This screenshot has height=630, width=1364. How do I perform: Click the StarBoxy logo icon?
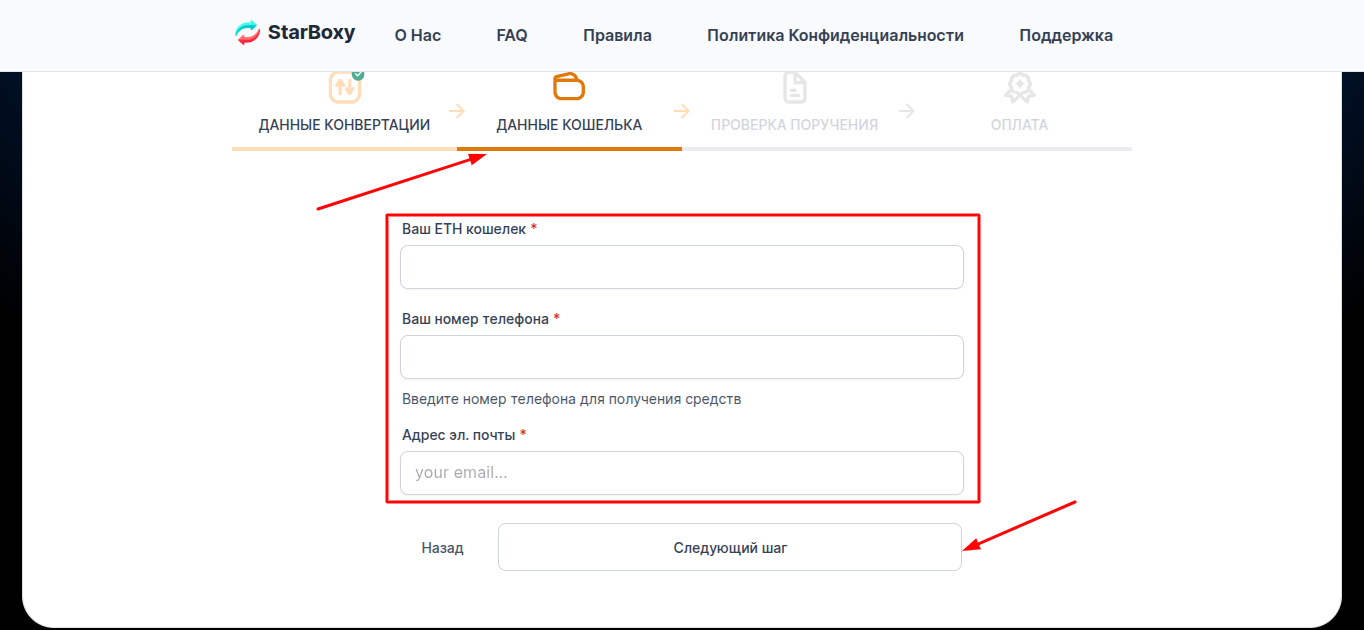click(247, 33)
